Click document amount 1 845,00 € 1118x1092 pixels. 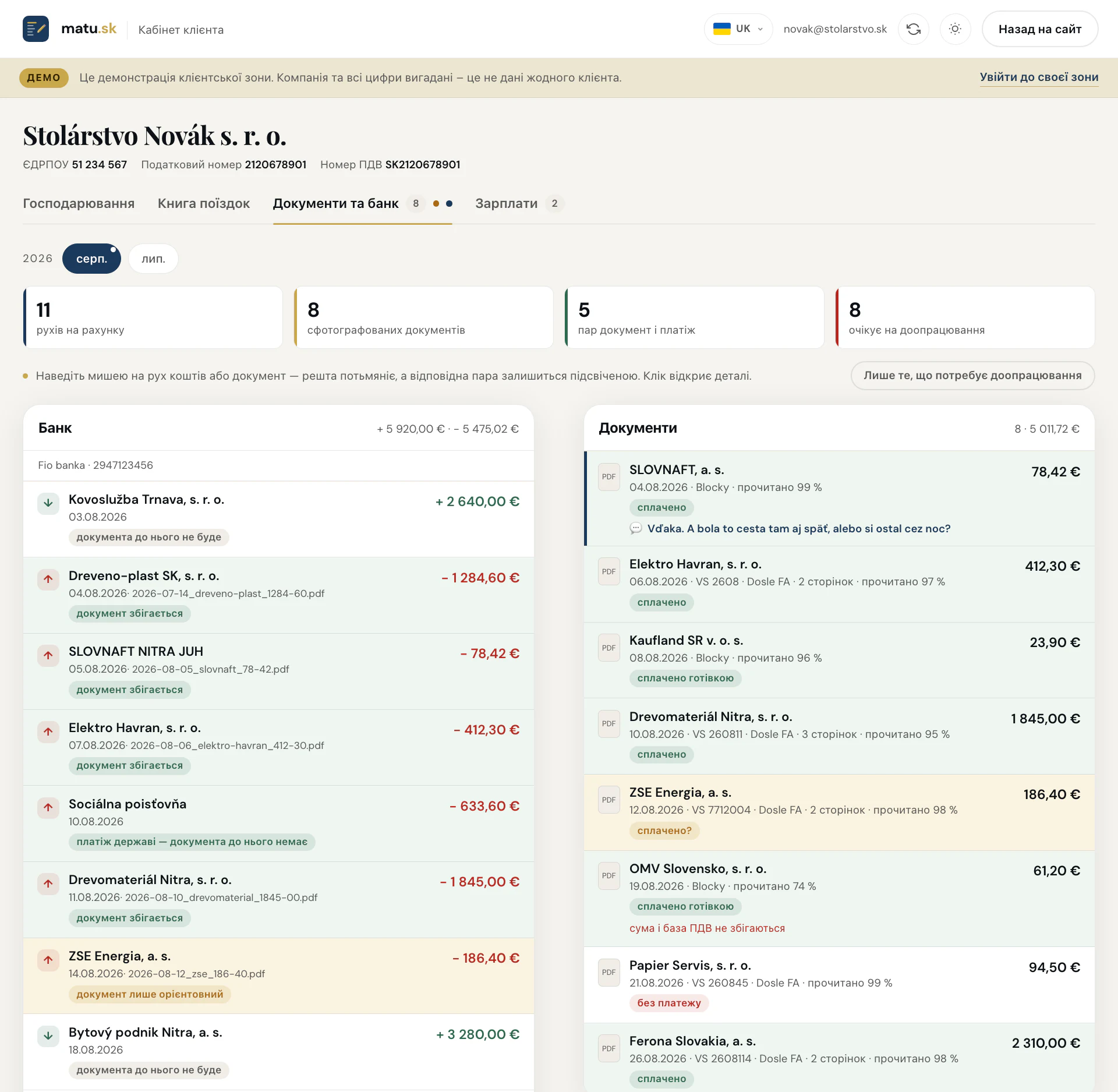pyautogui.click(x=1046, y=719)
